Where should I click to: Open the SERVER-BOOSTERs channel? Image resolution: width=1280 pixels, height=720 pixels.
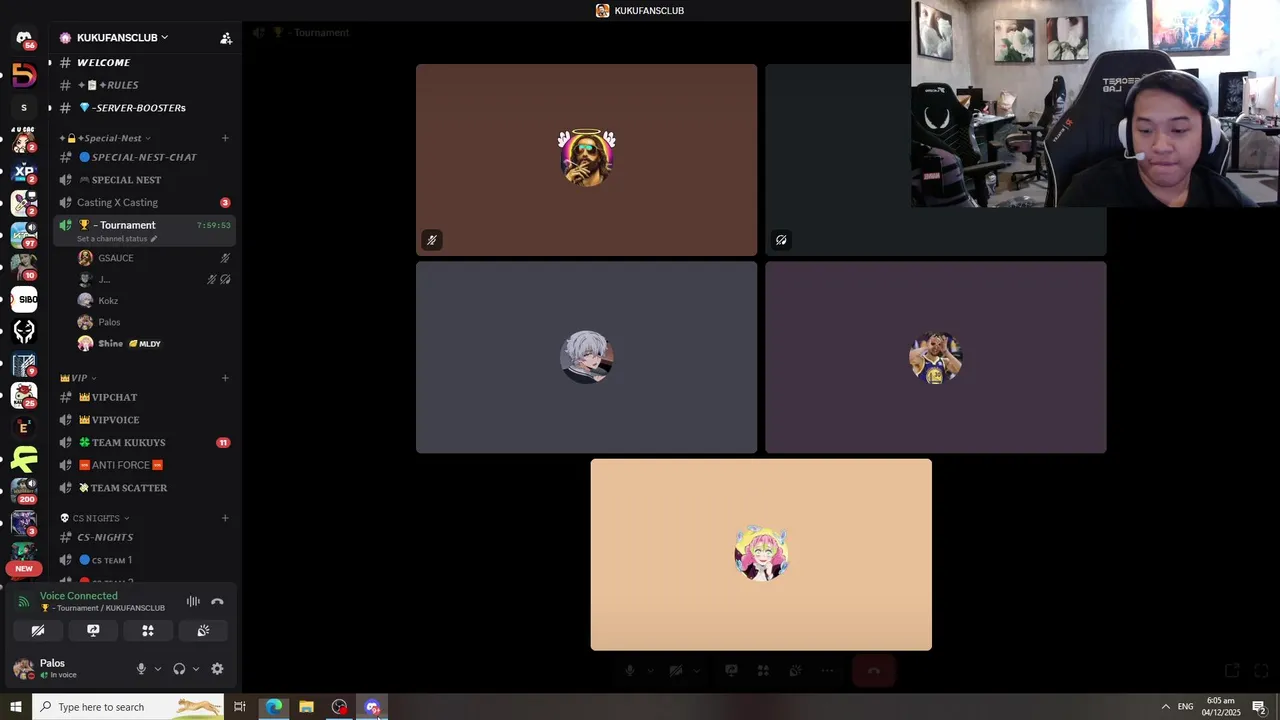point(145,108)
